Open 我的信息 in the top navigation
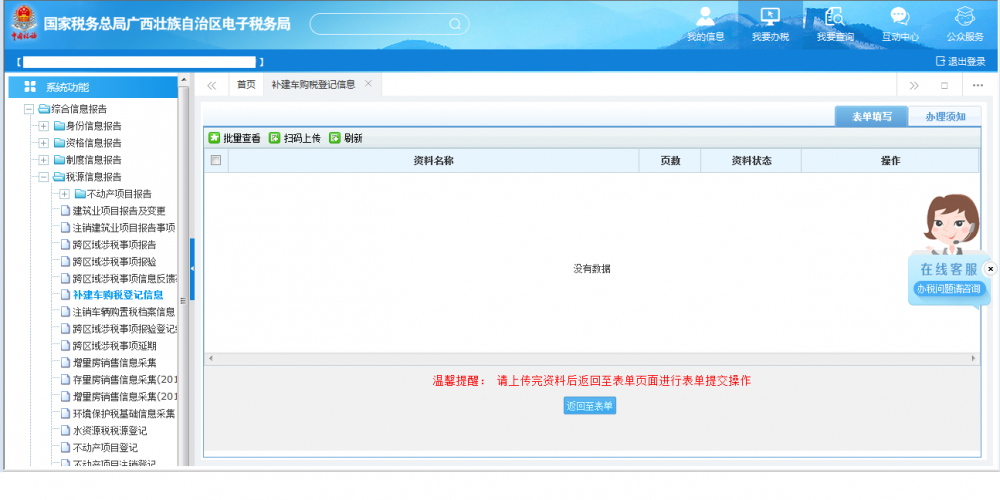Viewport: 1000px width, 500px height. [705, 17]
